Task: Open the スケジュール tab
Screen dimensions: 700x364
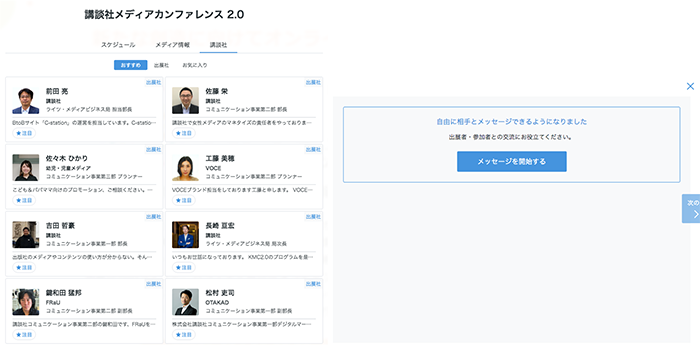Action: point(118,45)
